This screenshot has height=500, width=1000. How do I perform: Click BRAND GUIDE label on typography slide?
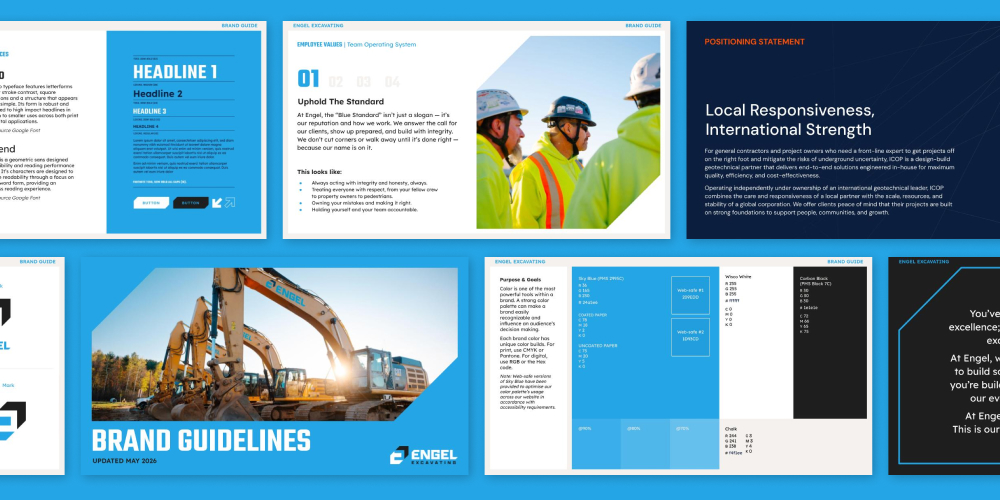click(x=240, y=26)
